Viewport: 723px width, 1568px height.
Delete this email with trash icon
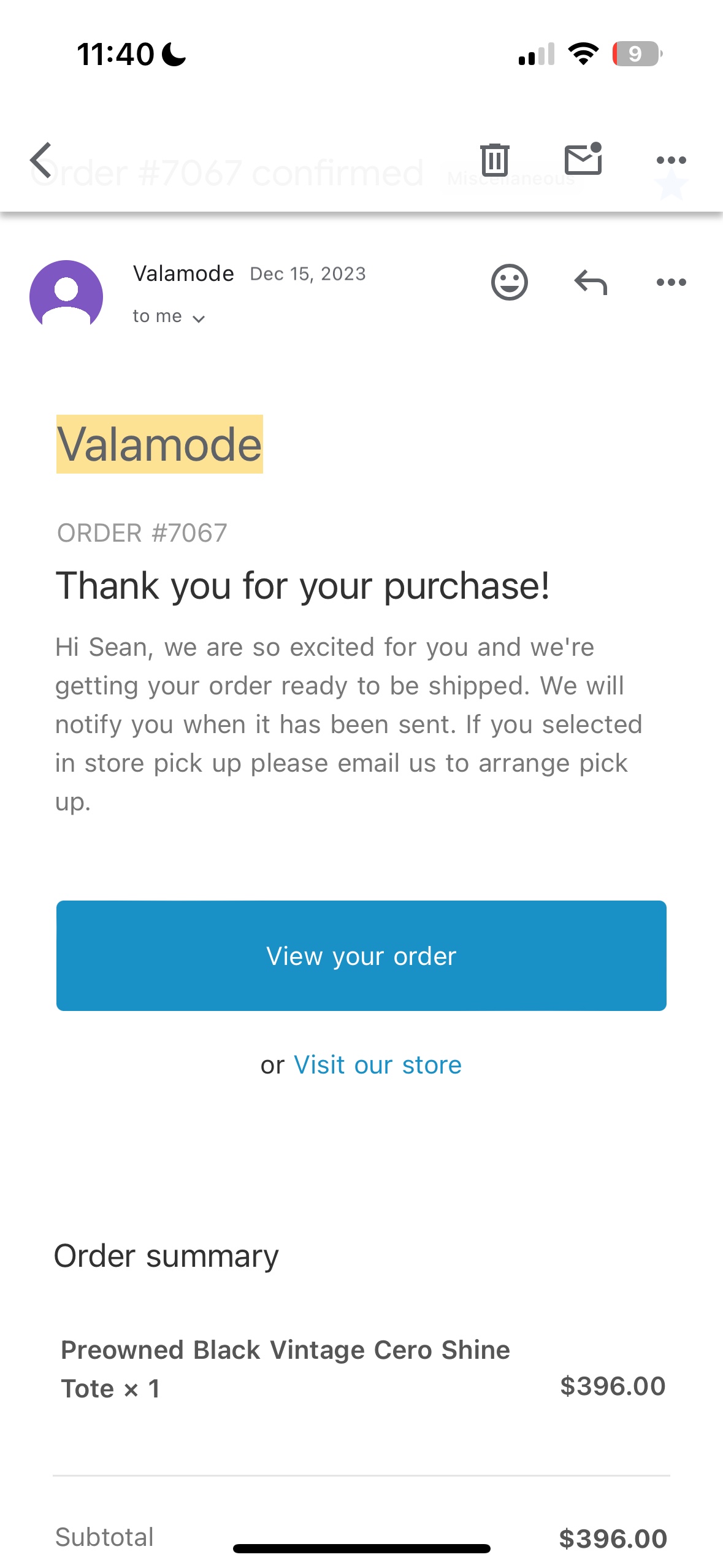[494, 160]
